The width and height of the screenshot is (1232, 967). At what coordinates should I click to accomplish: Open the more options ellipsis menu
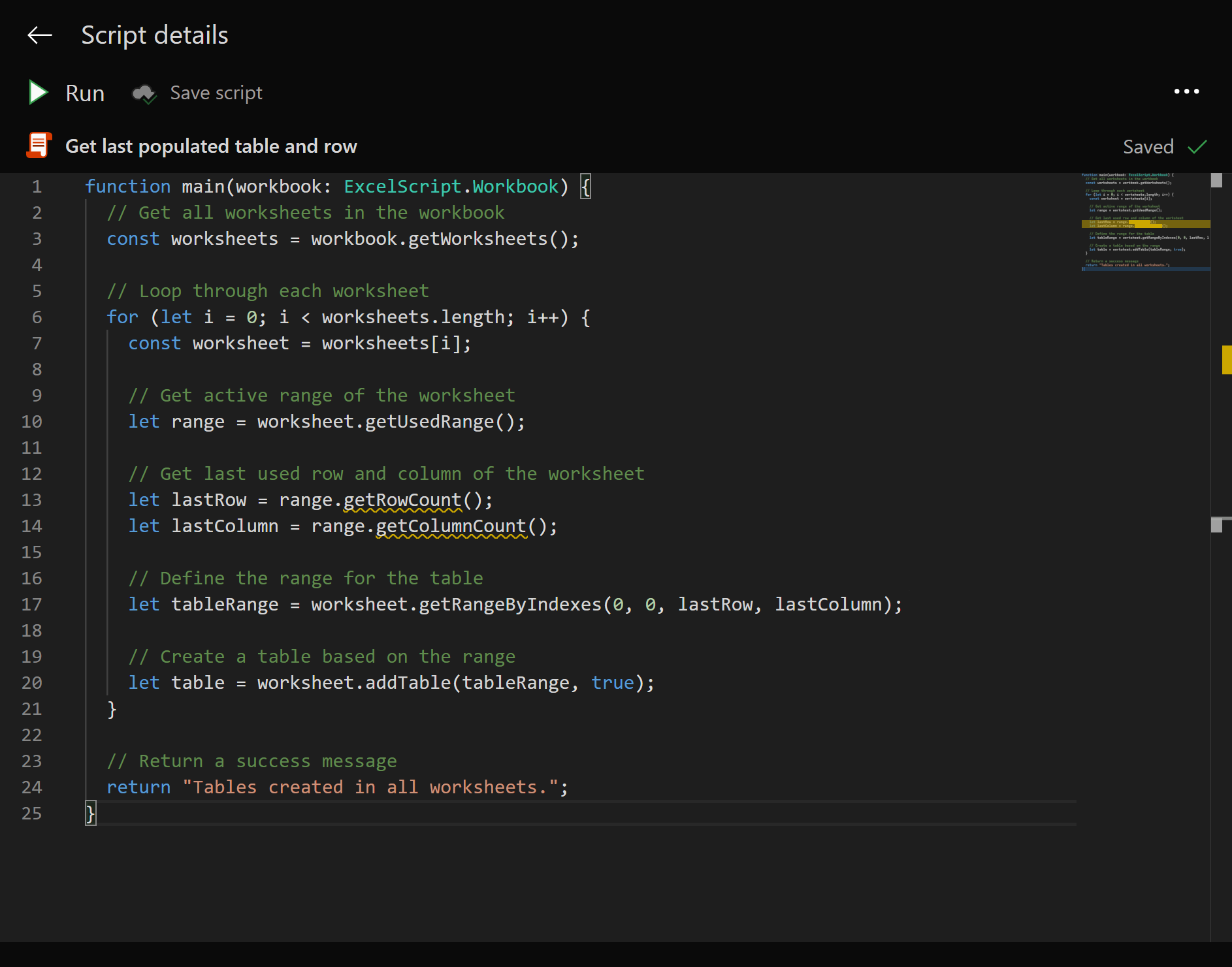[x=1186, y=91]
